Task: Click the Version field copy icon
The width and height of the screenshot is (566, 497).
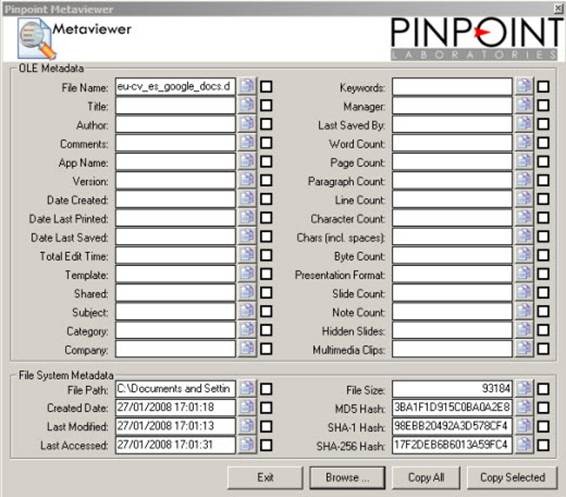Action: point(247,180)
